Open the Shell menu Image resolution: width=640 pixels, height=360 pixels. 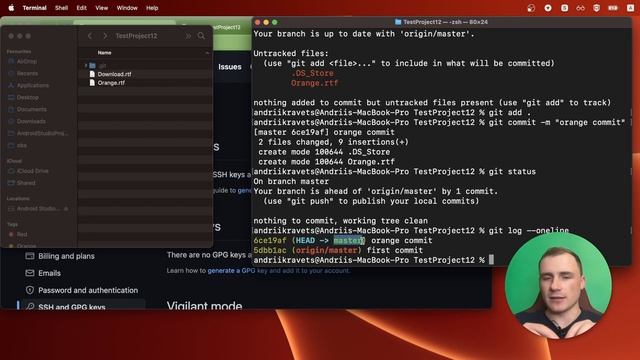(x=61, y=8)
